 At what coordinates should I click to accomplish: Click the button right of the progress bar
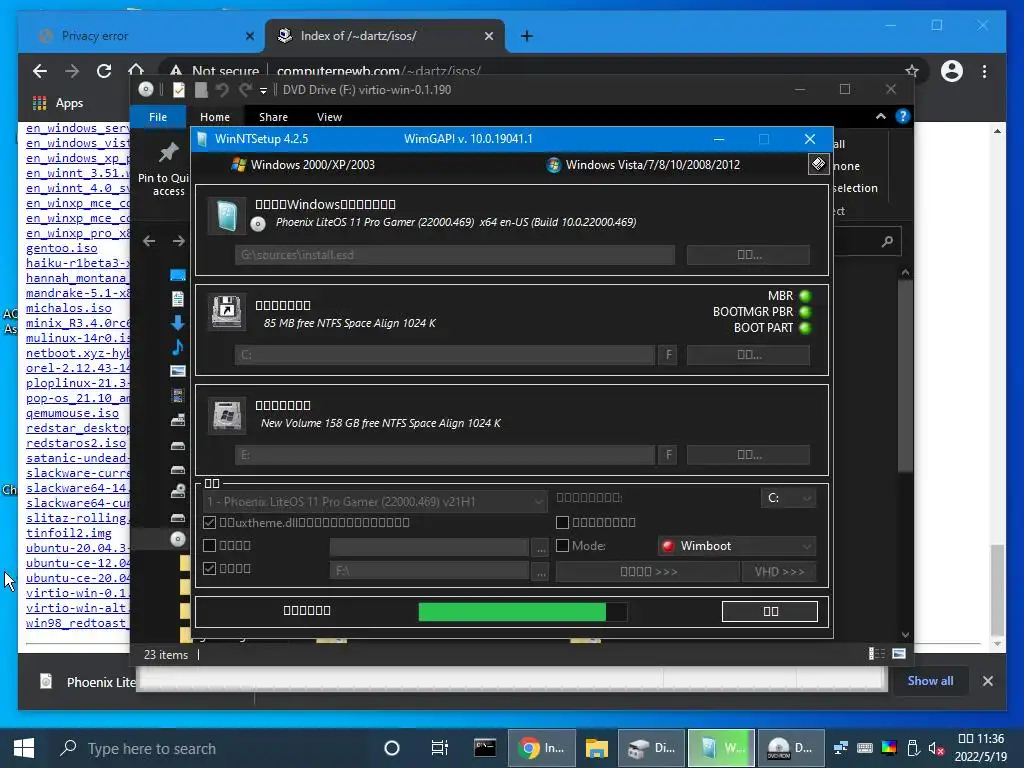pyautogui.click(x=770, y=611)
